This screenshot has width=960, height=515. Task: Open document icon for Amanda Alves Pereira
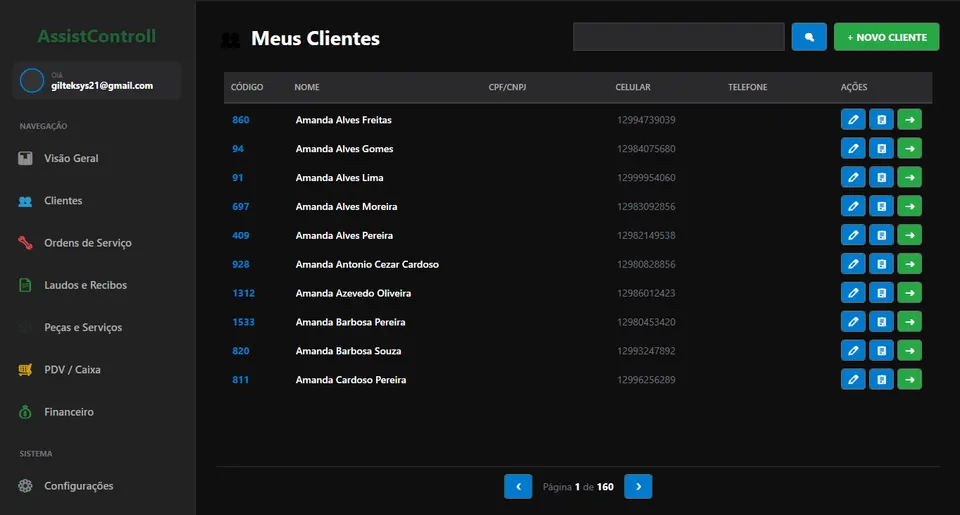882,235
